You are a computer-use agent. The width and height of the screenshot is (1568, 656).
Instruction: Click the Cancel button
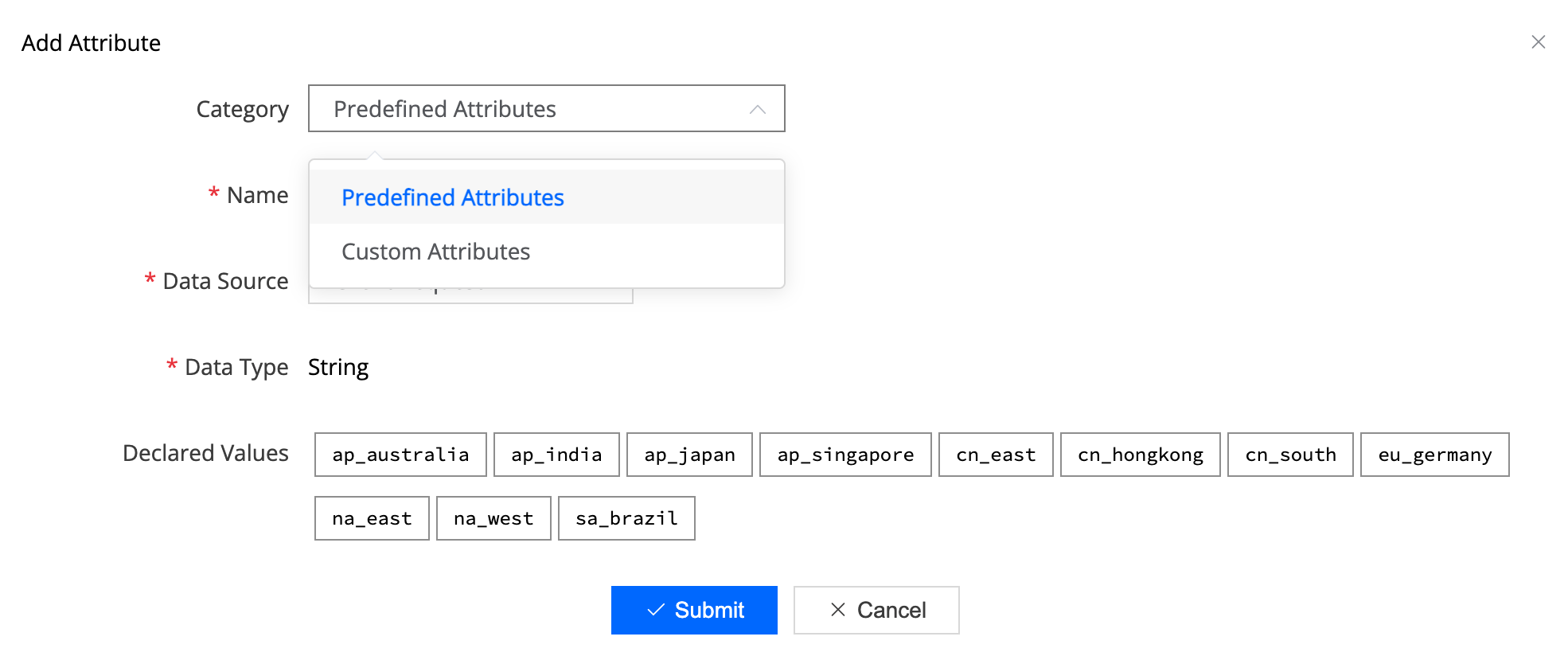tap(876, 610)
